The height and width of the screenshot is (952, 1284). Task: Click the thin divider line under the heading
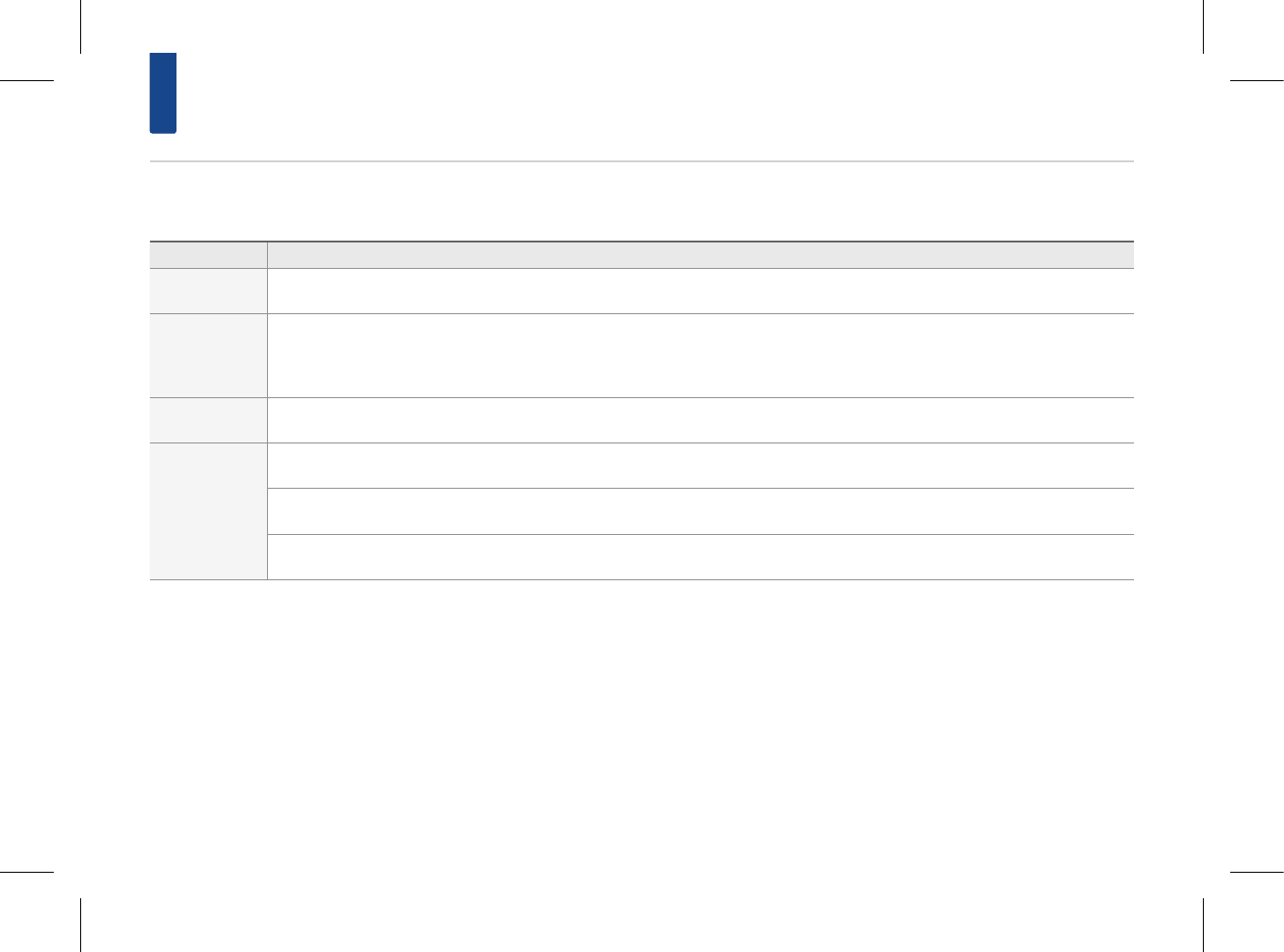[x=642, y=161]
